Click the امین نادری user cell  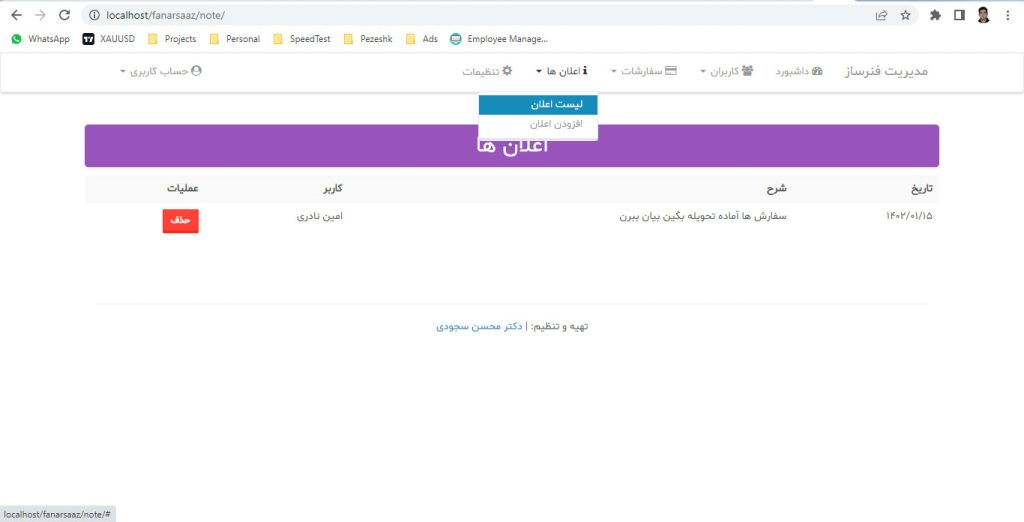[x=319, y=216]
